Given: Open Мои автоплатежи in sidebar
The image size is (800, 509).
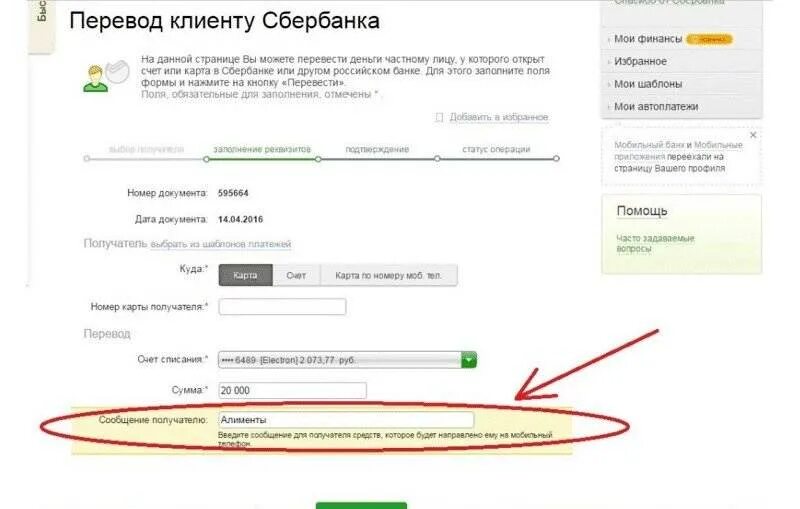Looking at the screenshot, I should point(656,107).
